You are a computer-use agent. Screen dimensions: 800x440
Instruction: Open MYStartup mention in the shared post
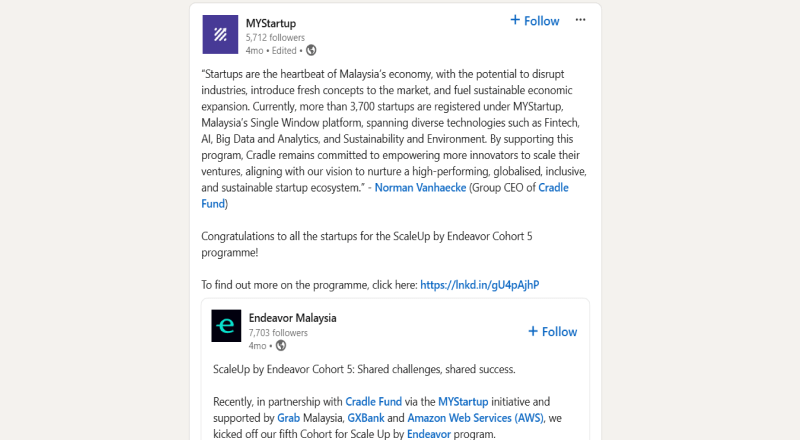pos(463,402)
